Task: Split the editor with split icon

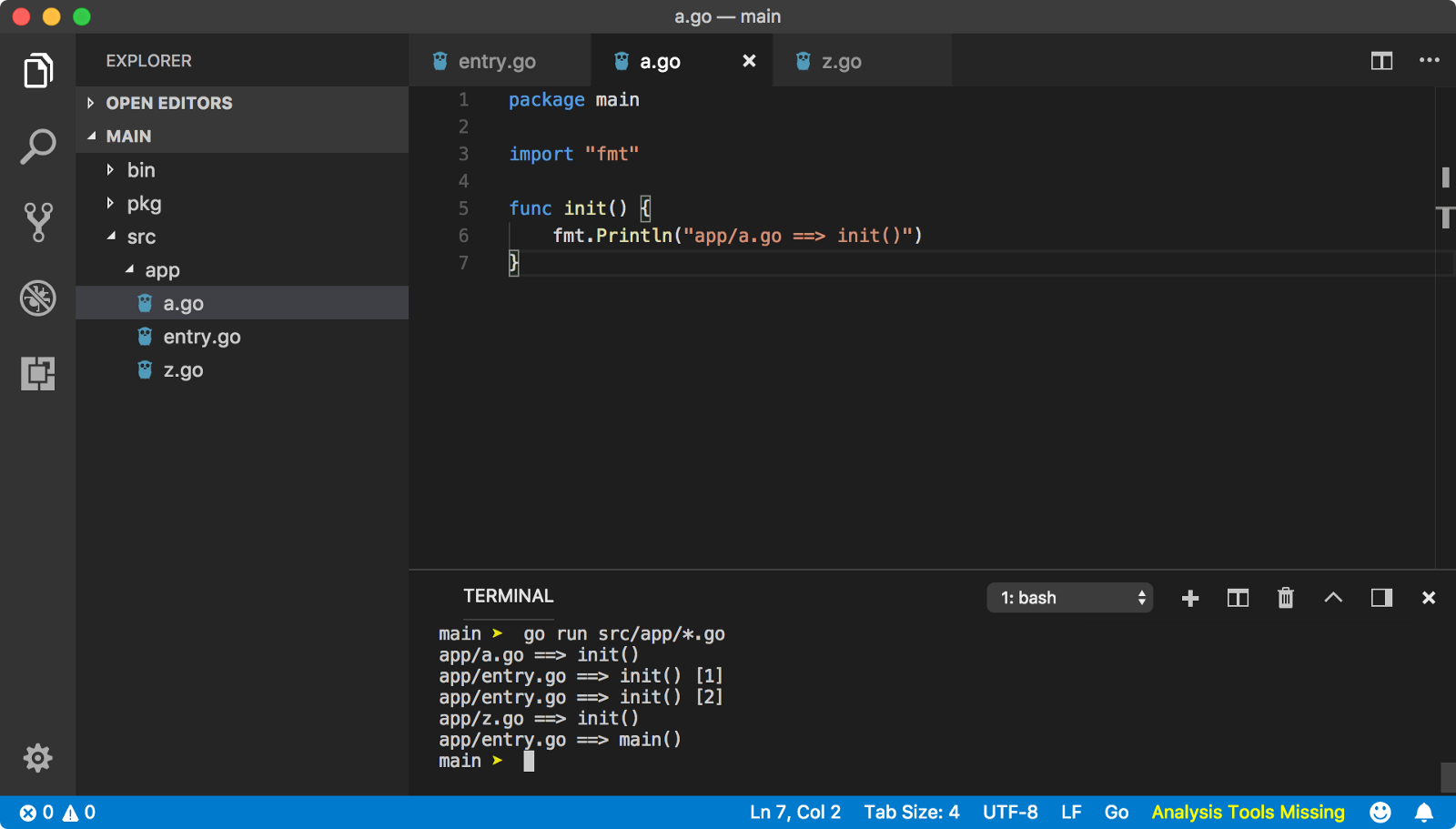Action: point(1381,61)
